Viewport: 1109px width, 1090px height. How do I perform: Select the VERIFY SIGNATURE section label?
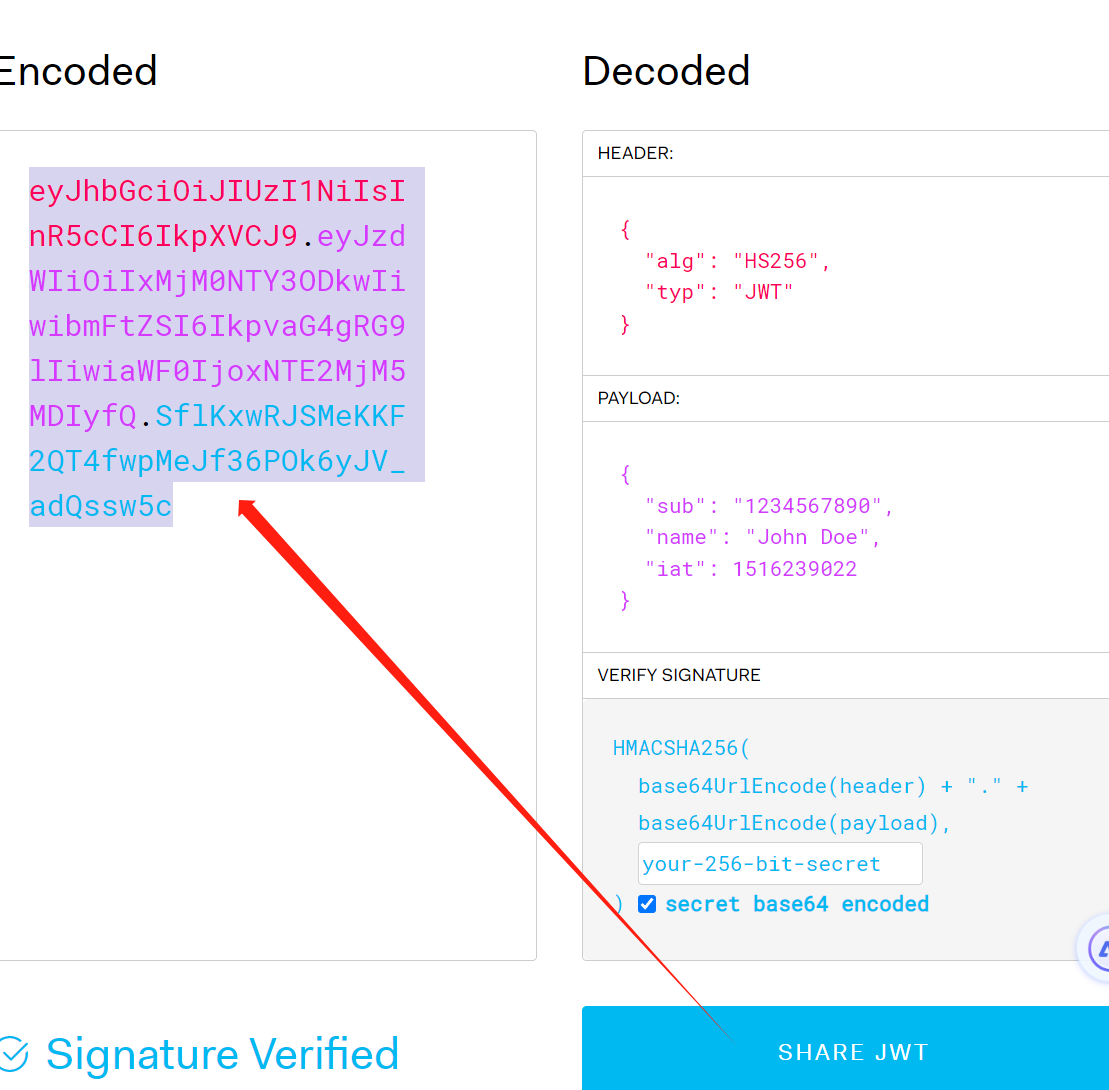pyautogui.click(x=678, y=675)
